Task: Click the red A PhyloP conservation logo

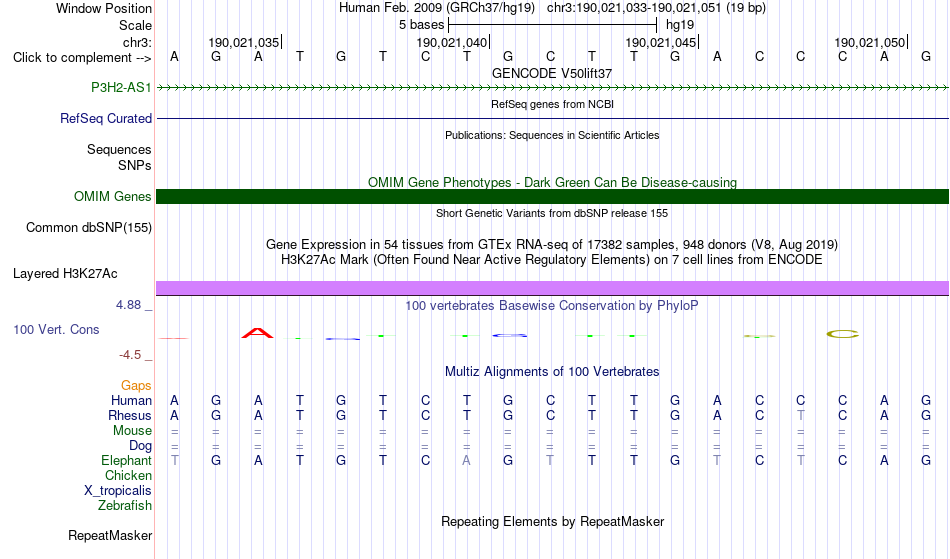Action: 257,332
